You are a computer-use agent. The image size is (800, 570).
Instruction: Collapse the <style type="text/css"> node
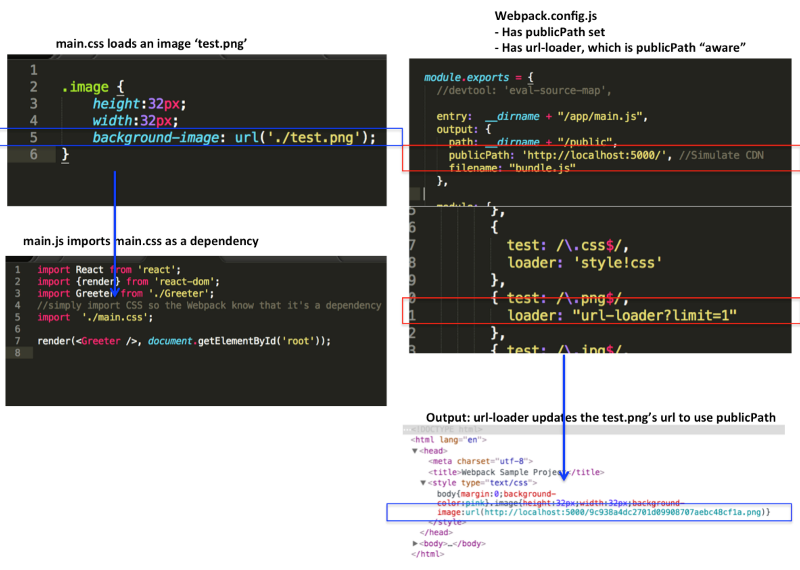pos(423,482)
